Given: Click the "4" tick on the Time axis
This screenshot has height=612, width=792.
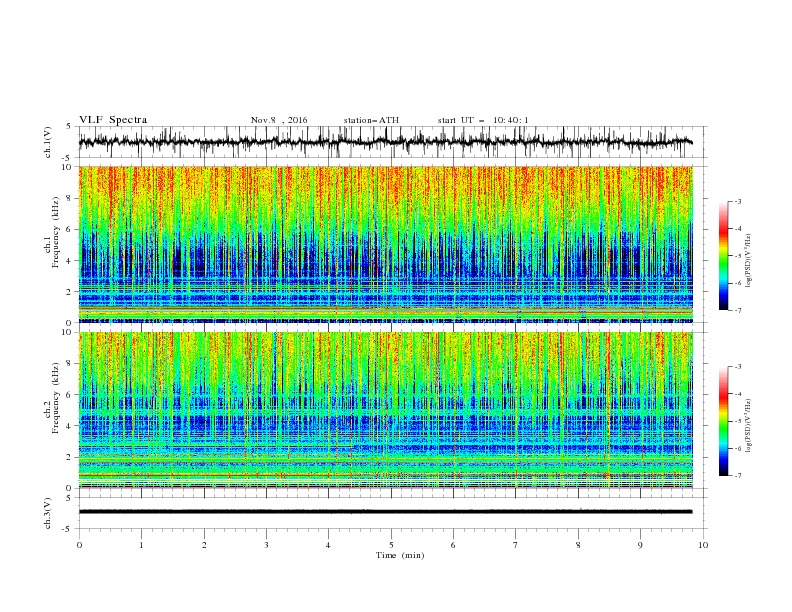Looking at the screenshot, I should point(328,545).
